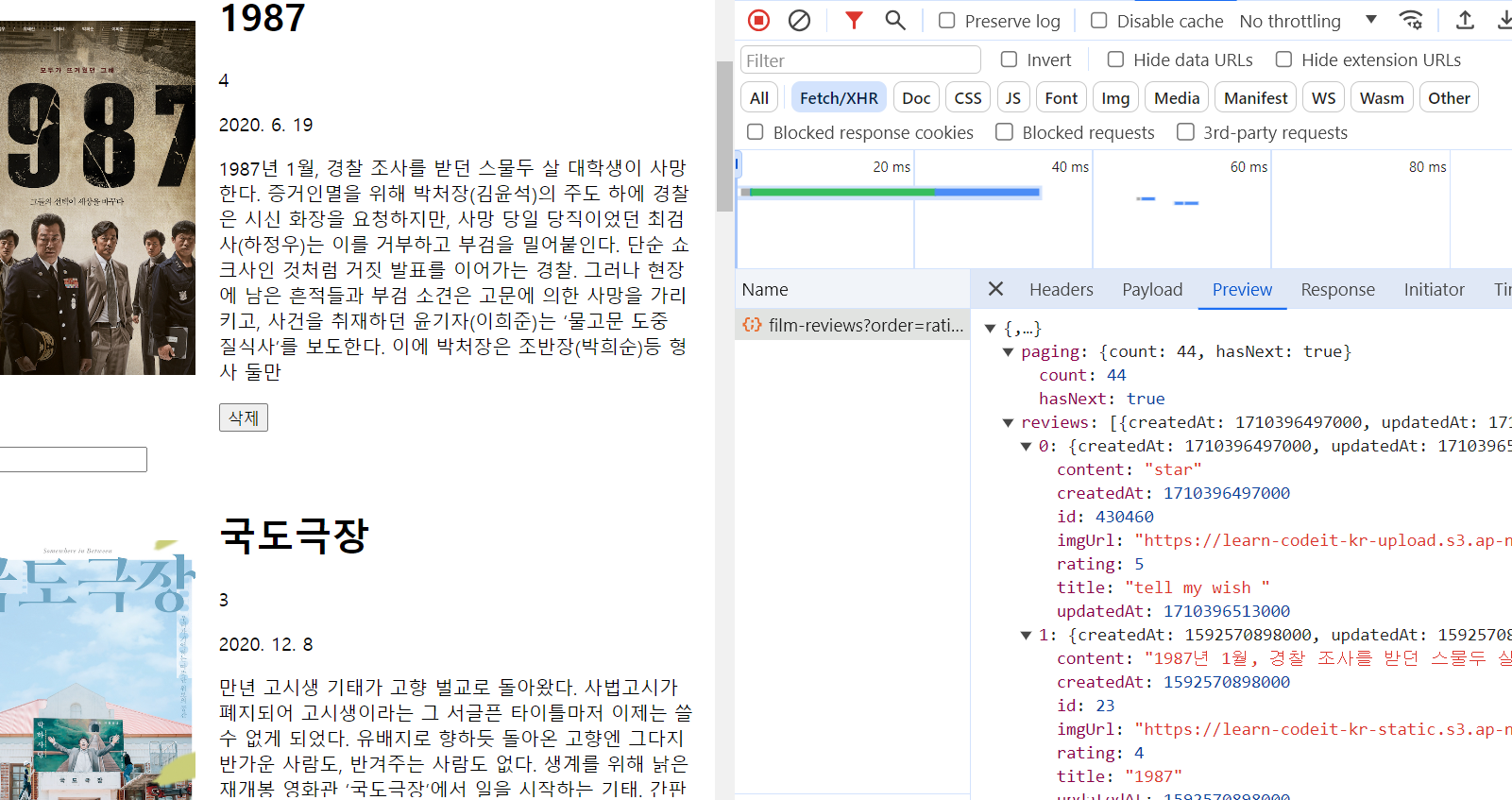Filter by WS requests
Image resolution: width=1512 pixels, height=800 pixels.
(1324, 98)
